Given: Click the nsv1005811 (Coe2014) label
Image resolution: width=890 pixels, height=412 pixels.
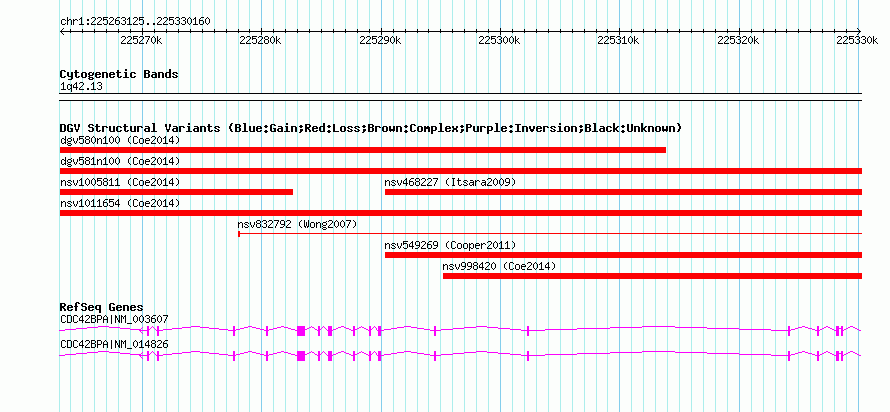Looking at the screenshot, I should pos(120,182).
